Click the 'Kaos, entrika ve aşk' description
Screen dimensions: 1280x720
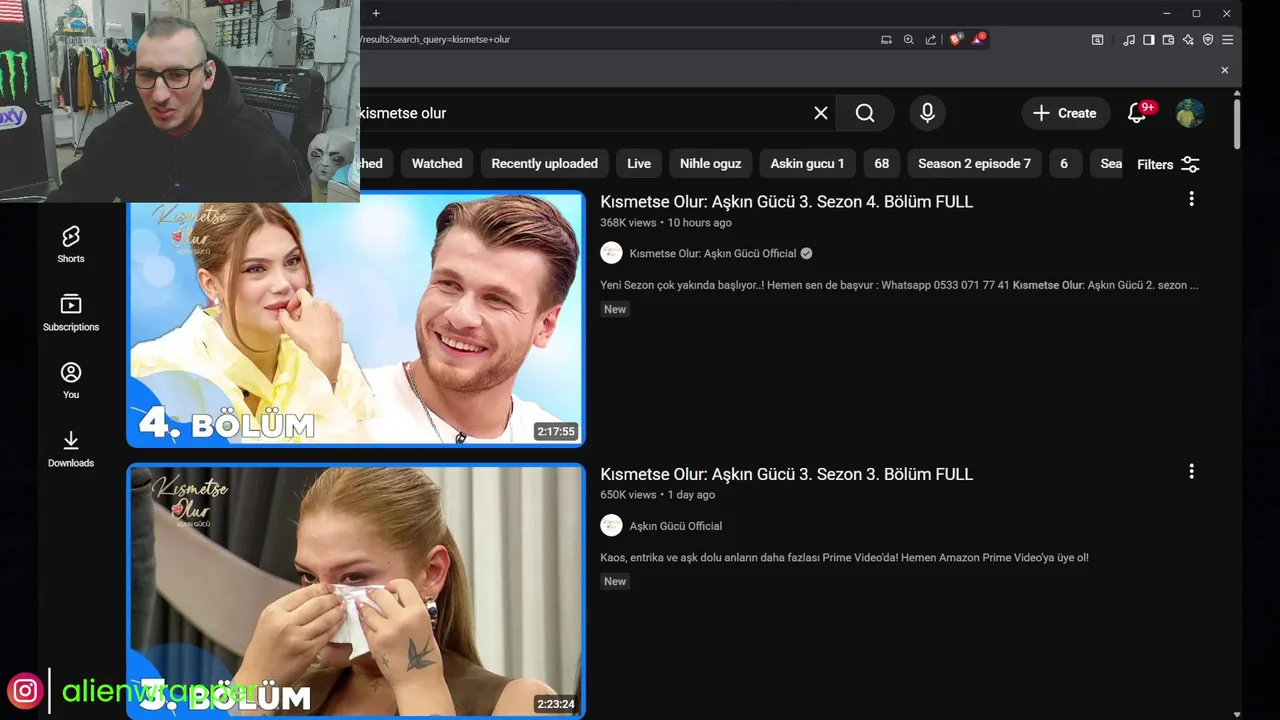[844, 557]
